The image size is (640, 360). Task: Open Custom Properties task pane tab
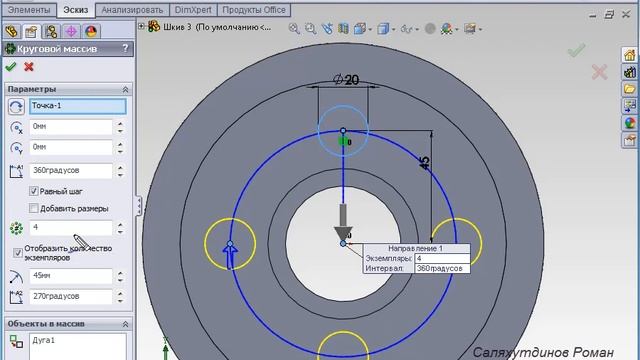(x=630, y=140)
